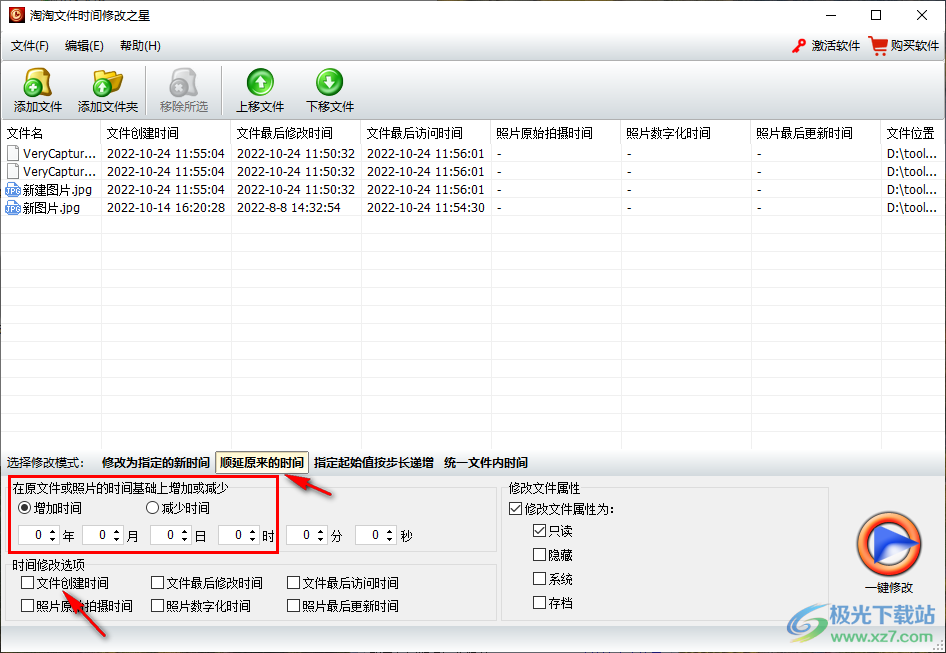Enable the 照片最后更新时间 checkbox
This screenshot has width=946, height=653.
click(294, 605)
